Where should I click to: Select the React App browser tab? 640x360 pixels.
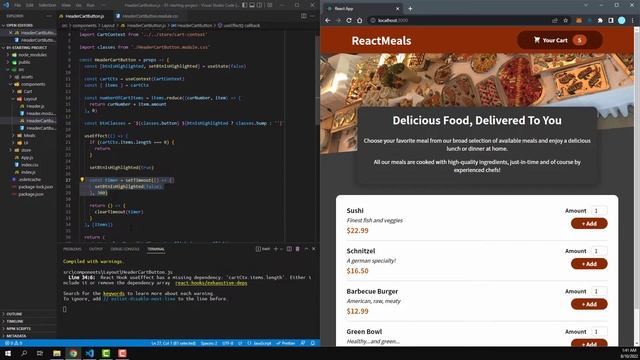point(363,8)
